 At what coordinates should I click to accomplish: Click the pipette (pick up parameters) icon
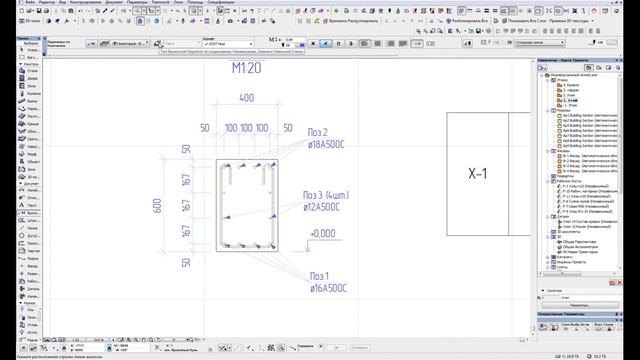pyautogui.click(x=105, y=11)
